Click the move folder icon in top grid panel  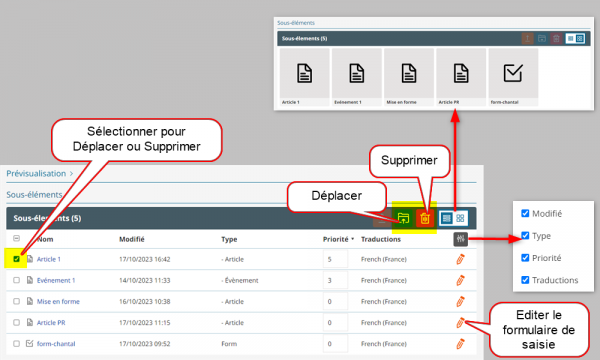(542, 38)
